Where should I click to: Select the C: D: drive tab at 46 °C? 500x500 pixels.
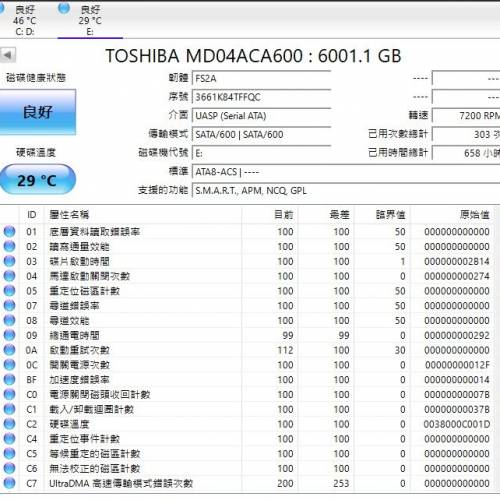pyautogui.click(x=25, y=20)
